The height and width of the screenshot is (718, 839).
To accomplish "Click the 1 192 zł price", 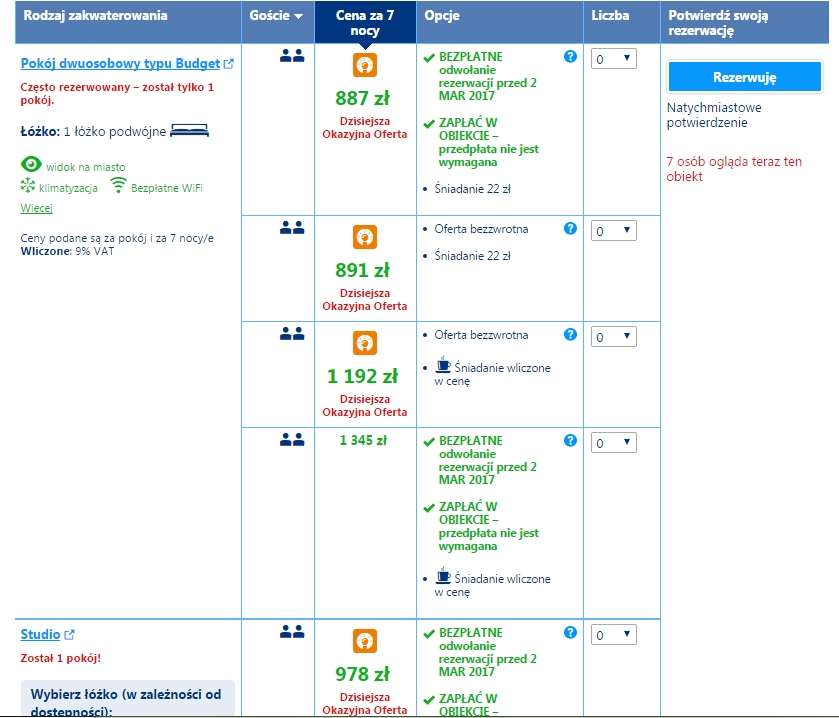I will coord(362,376).
